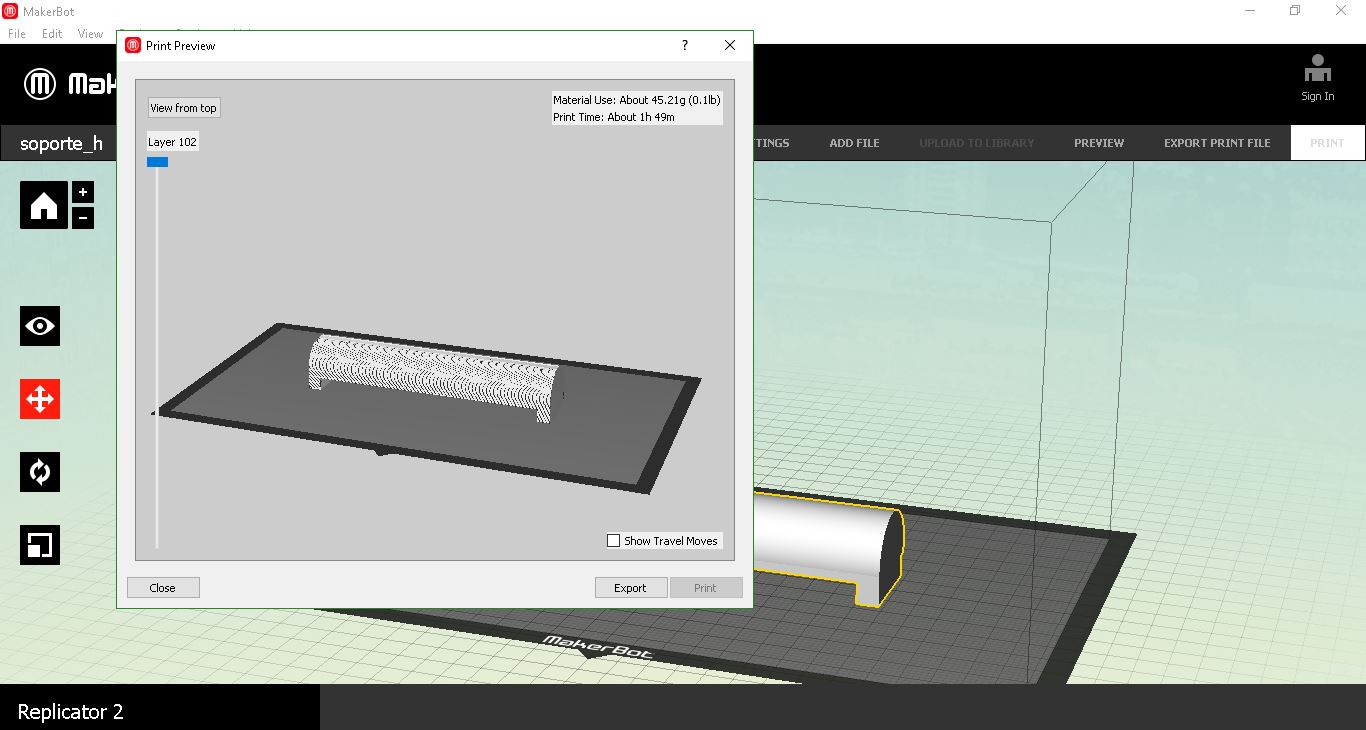Restore down the MakerBot window

click(x=1295, y=11)
